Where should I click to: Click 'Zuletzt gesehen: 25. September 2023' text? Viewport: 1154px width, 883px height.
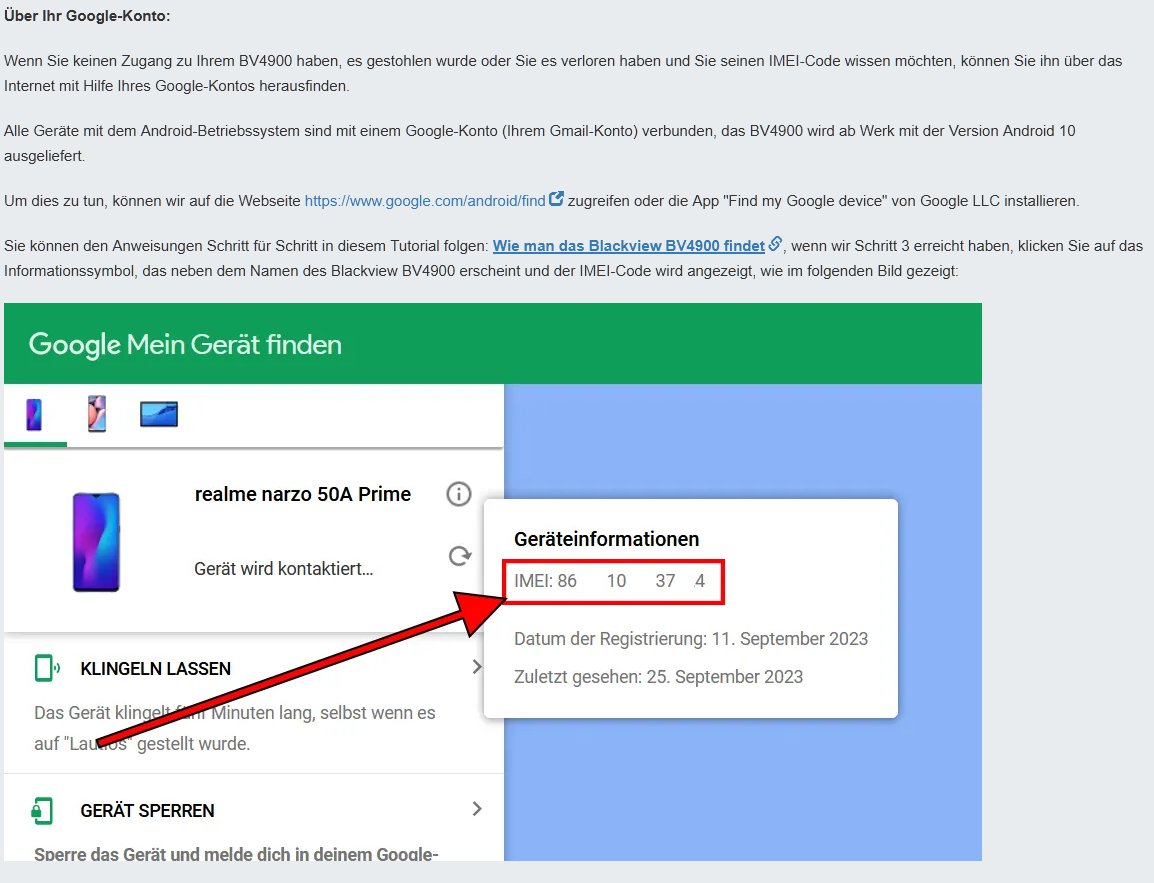(659, 677)
